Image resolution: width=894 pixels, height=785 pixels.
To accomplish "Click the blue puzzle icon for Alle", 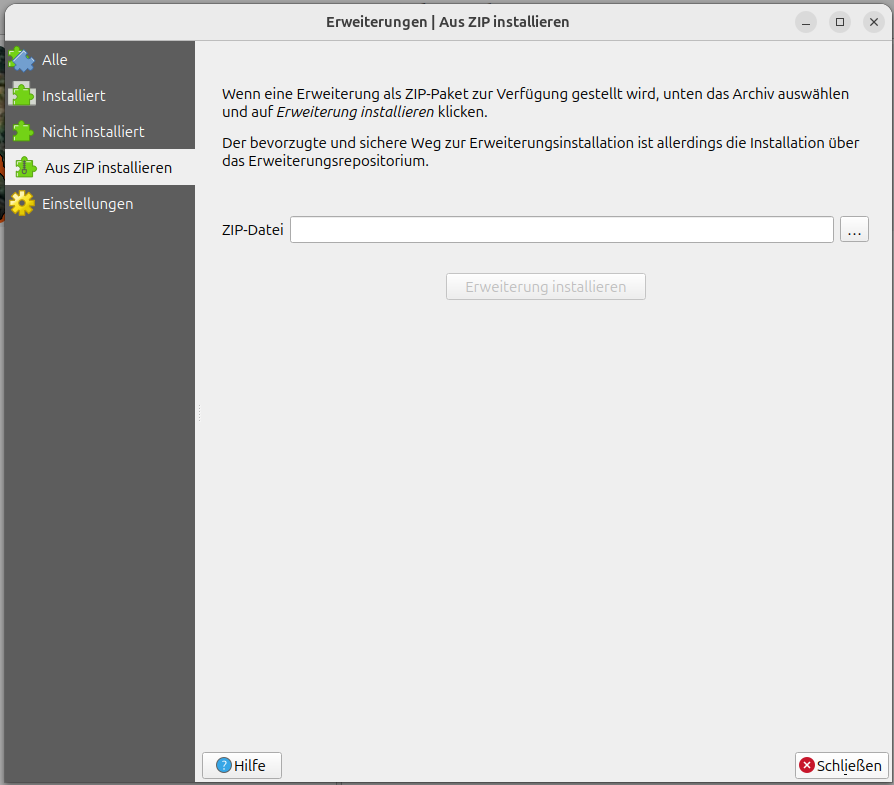I will pos(21,60).
